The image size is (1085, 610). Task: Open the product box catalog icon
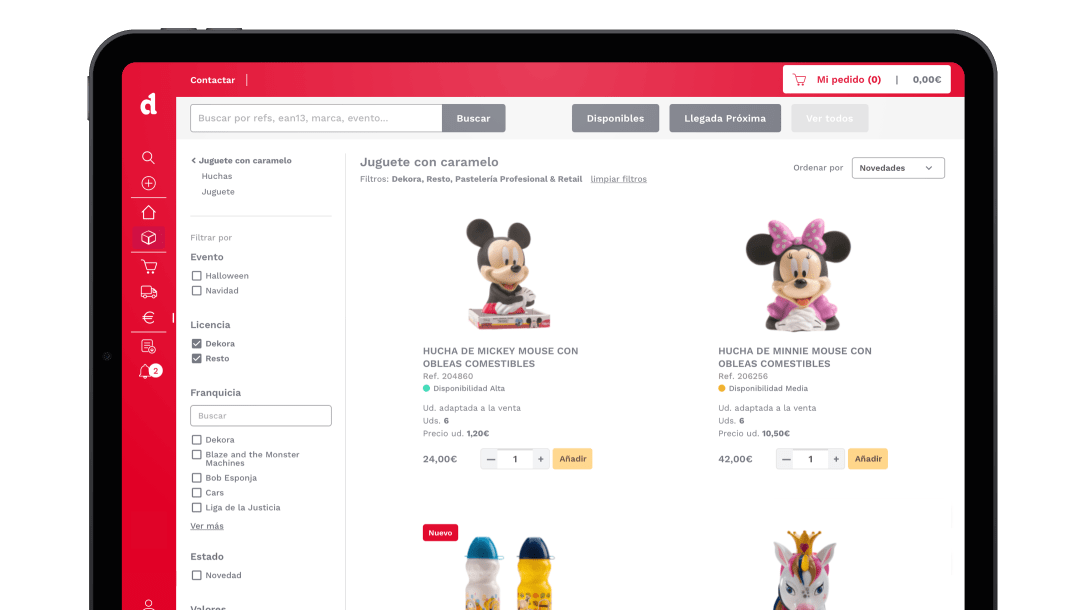[x=148, y=238]
